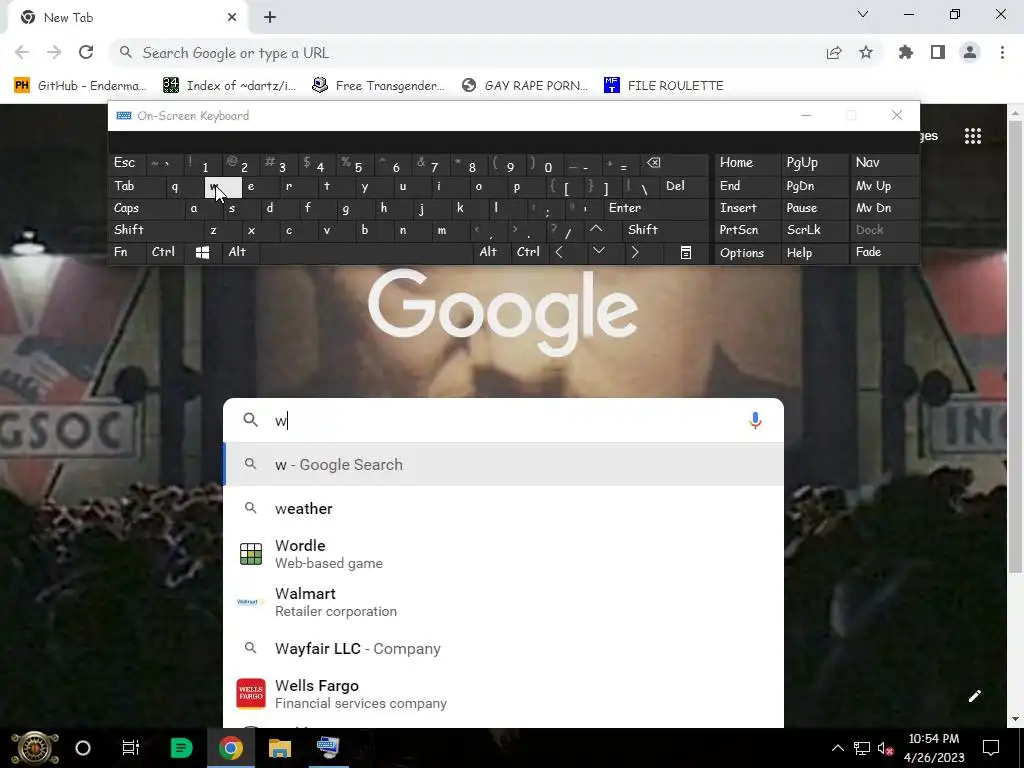Viewport: 1024px width, 768px height.
Task: Click the Esc key on the On-Screen Keyboard
Action: tap(128, 163)
